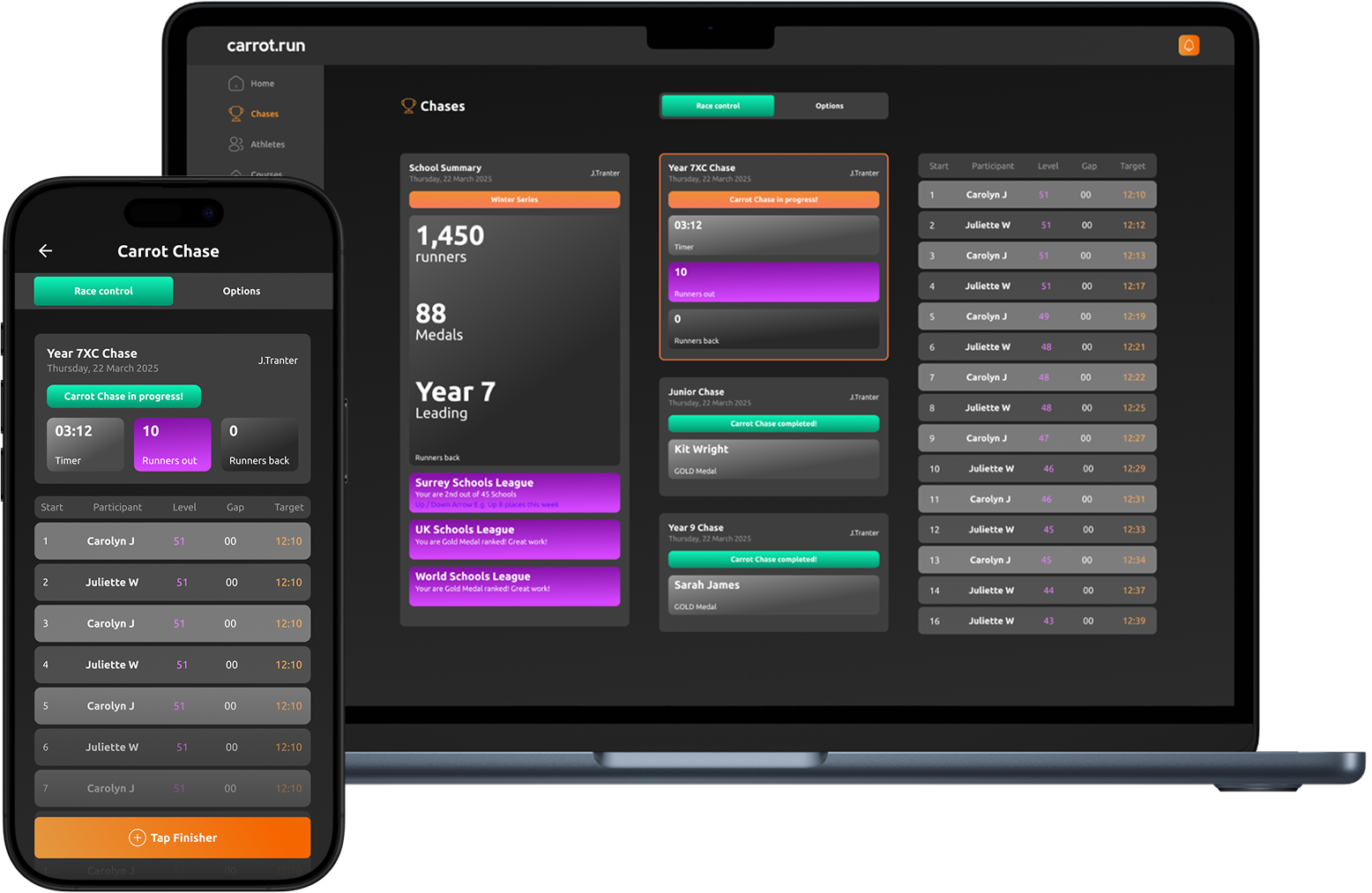The image size is (1372, 893).
Task: Open the Options tab on phone
Action: 241,291
